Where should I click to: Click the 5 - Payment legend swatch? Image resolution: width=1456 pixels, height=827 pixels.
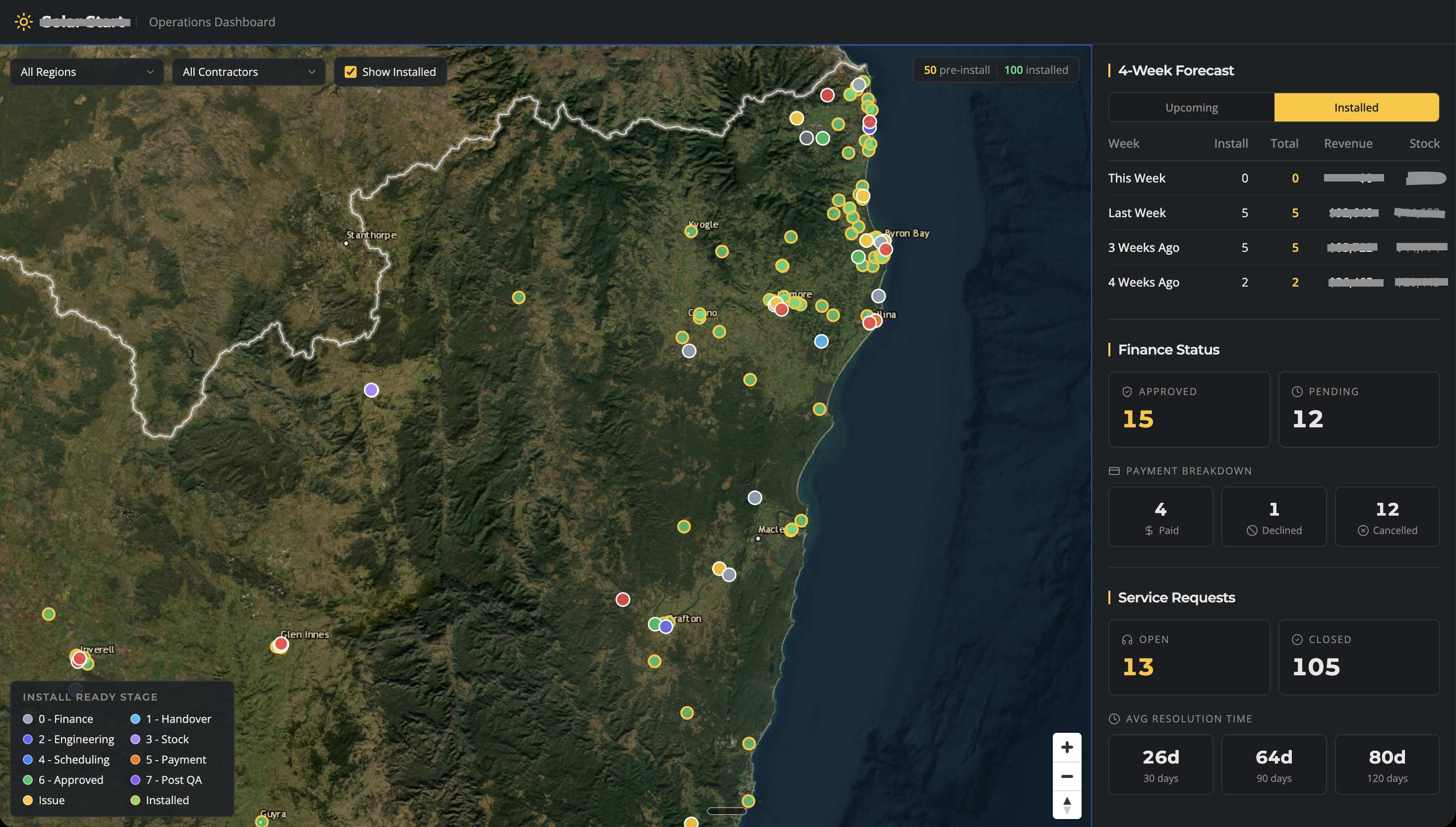[x=135, y=760]
